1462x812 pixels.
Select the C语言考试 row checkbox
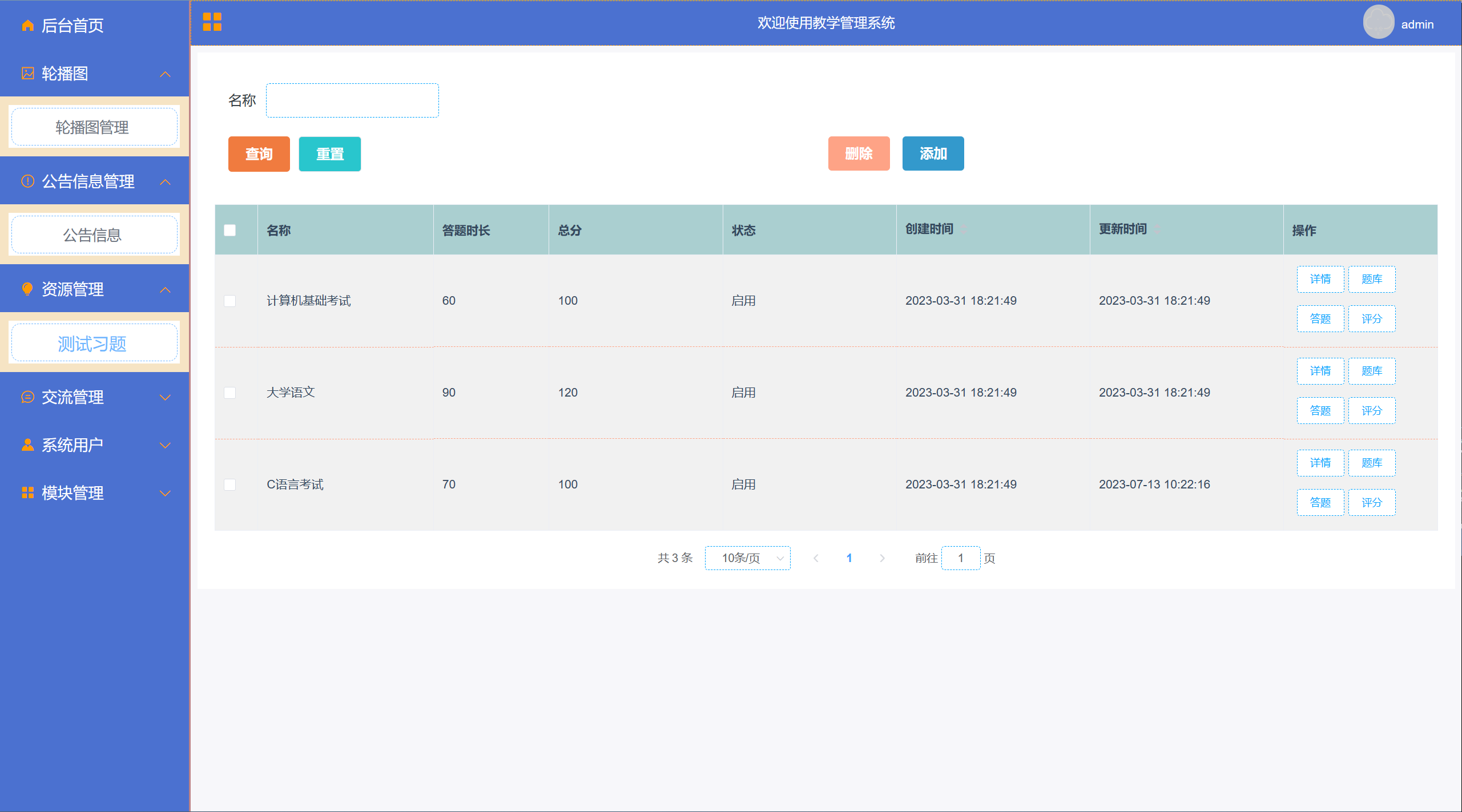click(229, 484)
